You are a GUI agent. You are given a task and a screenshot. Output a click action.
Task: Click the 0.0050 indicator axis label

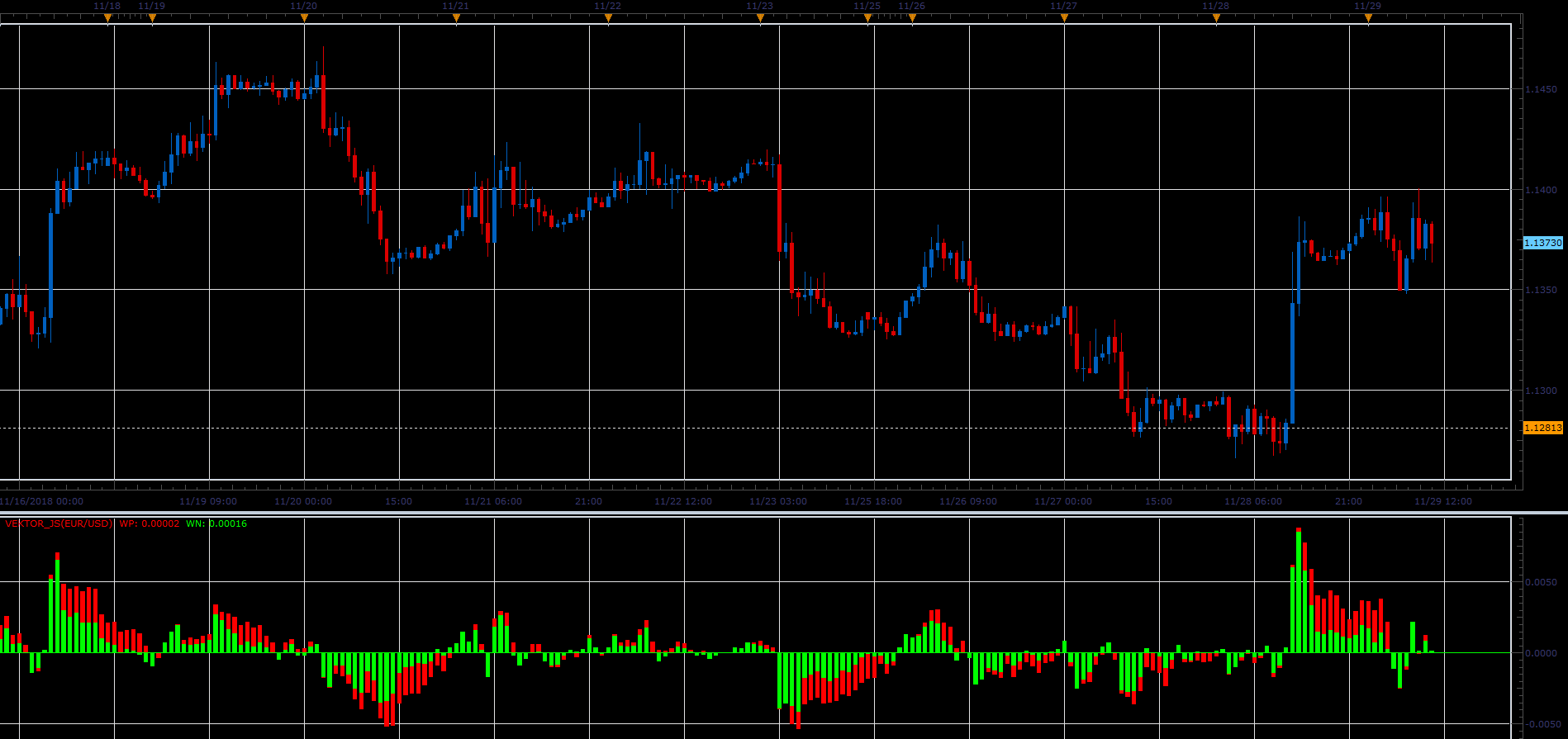pyautogui.click(x=1541, y=582)
